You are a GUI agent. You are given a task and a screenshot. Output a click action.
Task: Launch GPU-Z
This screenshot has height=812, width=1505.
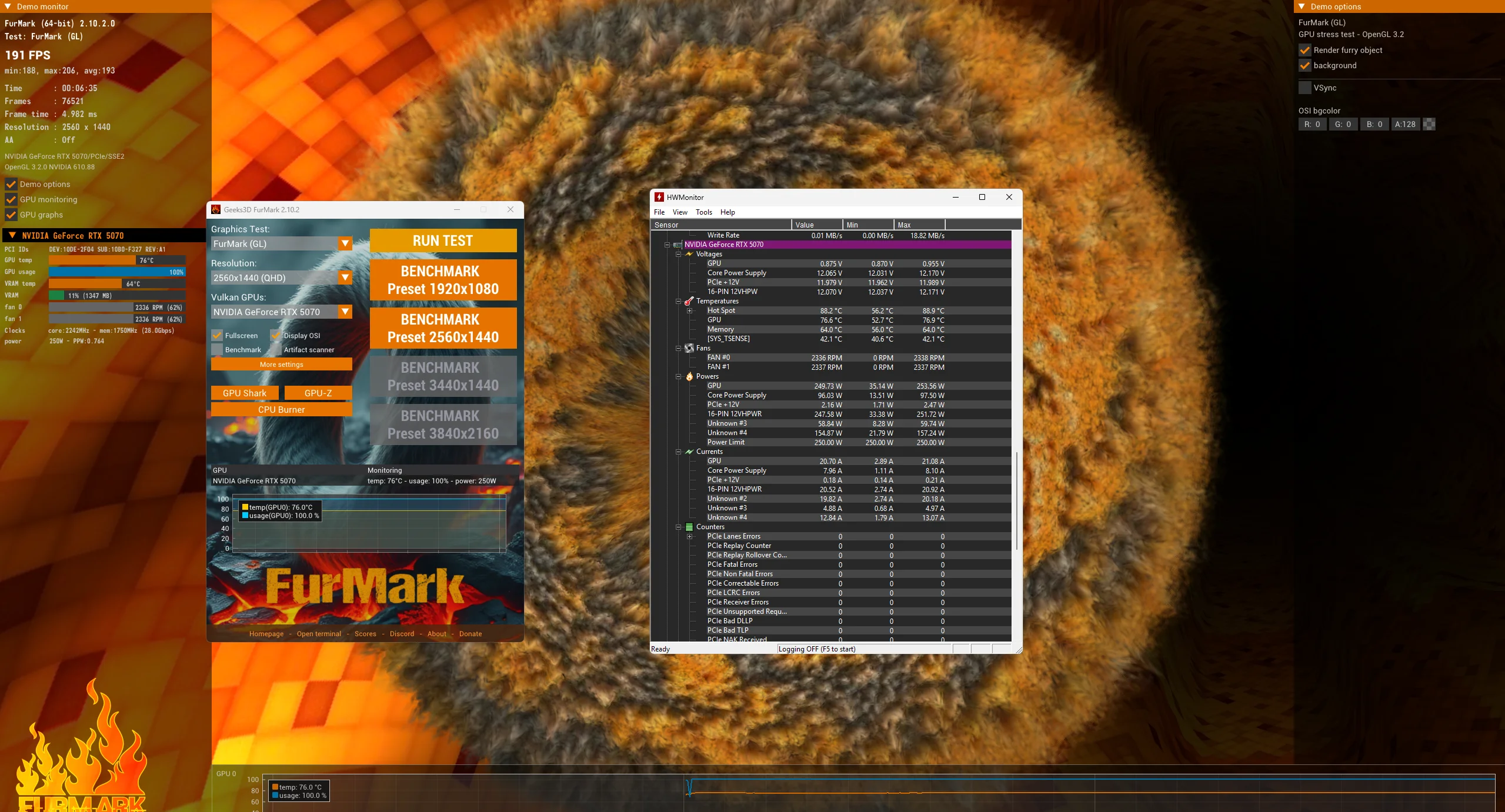click(318, 393)
